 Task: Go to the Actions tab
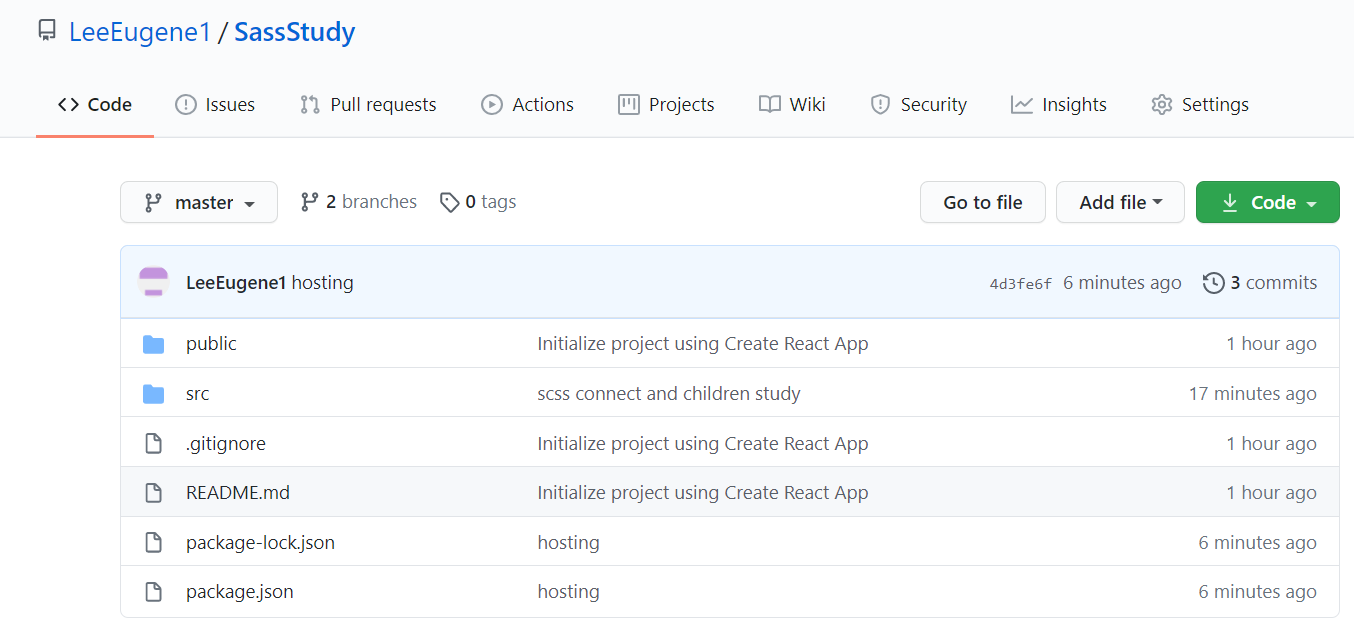point(527,104)
